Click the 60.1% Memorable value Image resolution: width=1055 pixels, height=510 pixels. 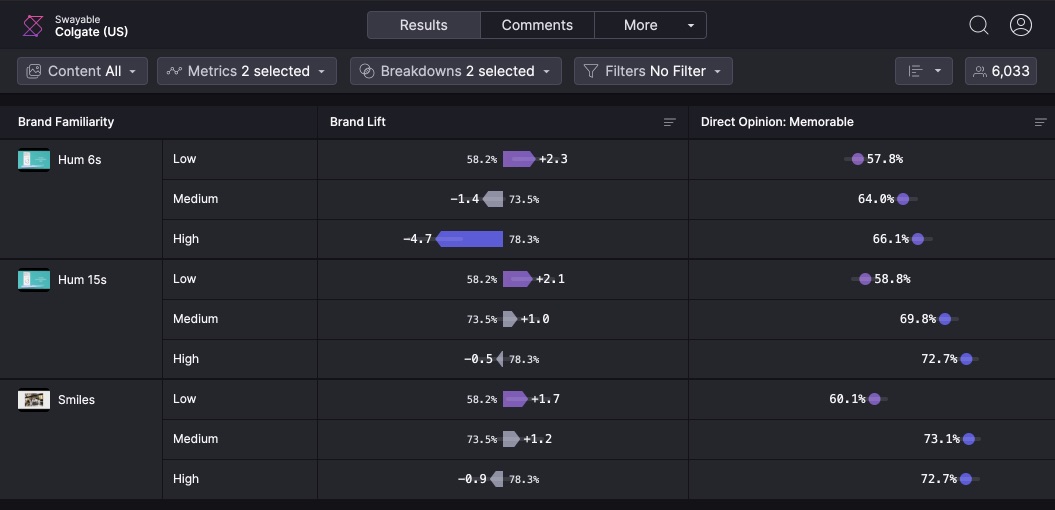pyautogui.click(x=847, y=399)
